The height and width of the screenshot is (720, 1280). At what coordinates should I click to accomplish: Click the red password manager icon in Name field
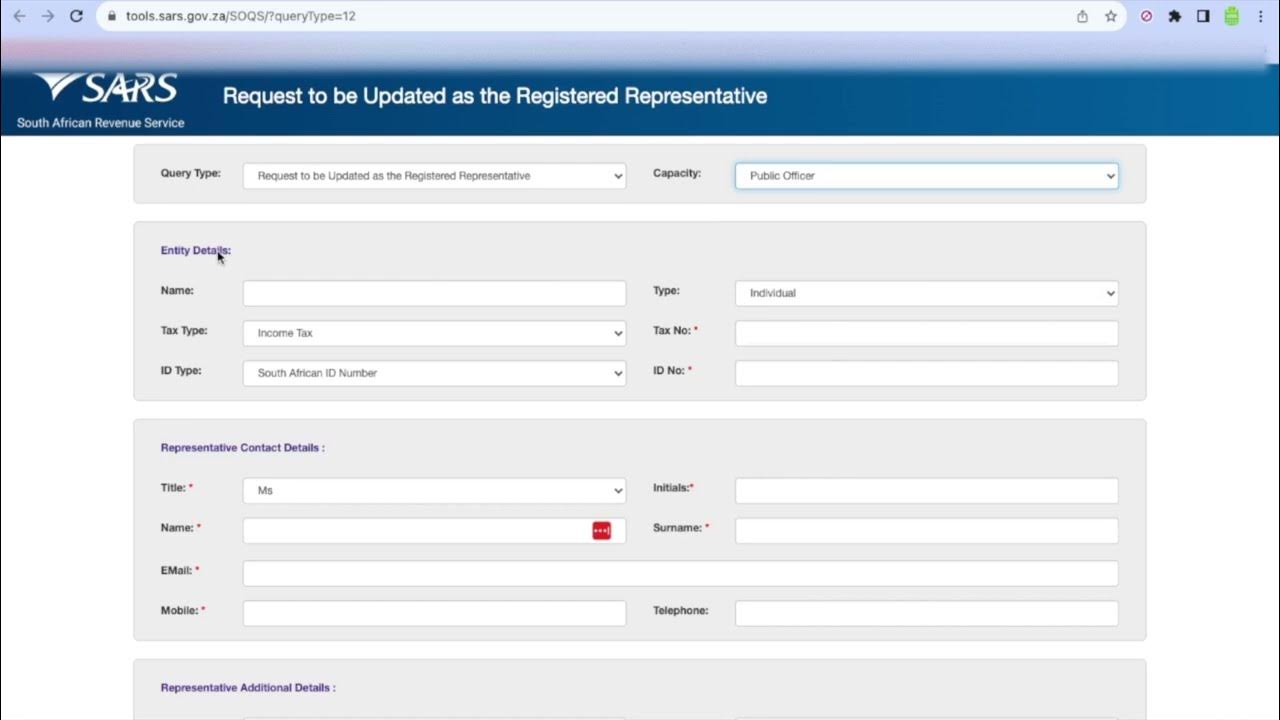point(601,531)
